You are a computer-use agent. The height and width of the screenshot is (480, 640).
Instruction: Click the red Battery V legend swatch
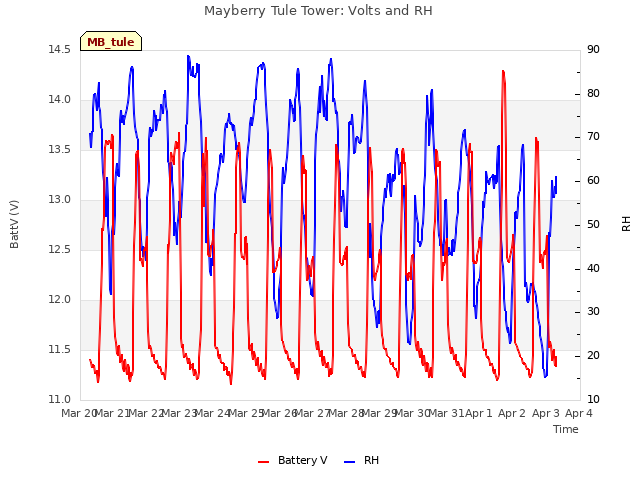point(264,462)
